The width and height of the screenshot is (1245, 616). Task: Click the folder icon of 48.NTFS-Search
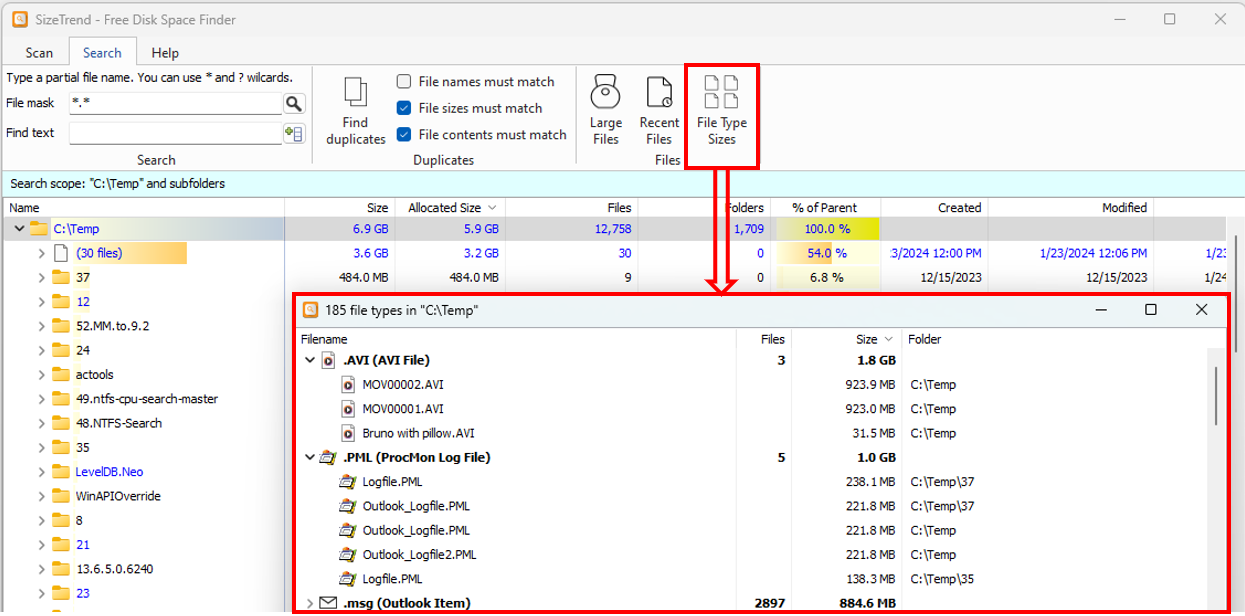coord(61,423)
